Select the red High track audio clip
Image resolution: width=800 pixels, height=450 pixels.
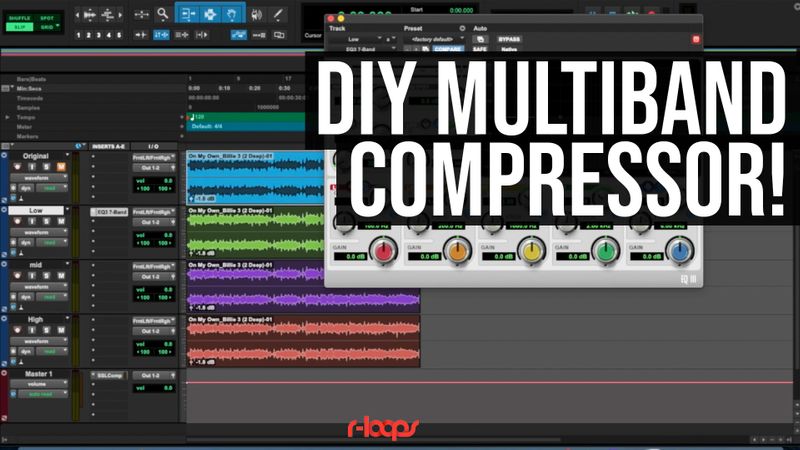click(303, 340)
